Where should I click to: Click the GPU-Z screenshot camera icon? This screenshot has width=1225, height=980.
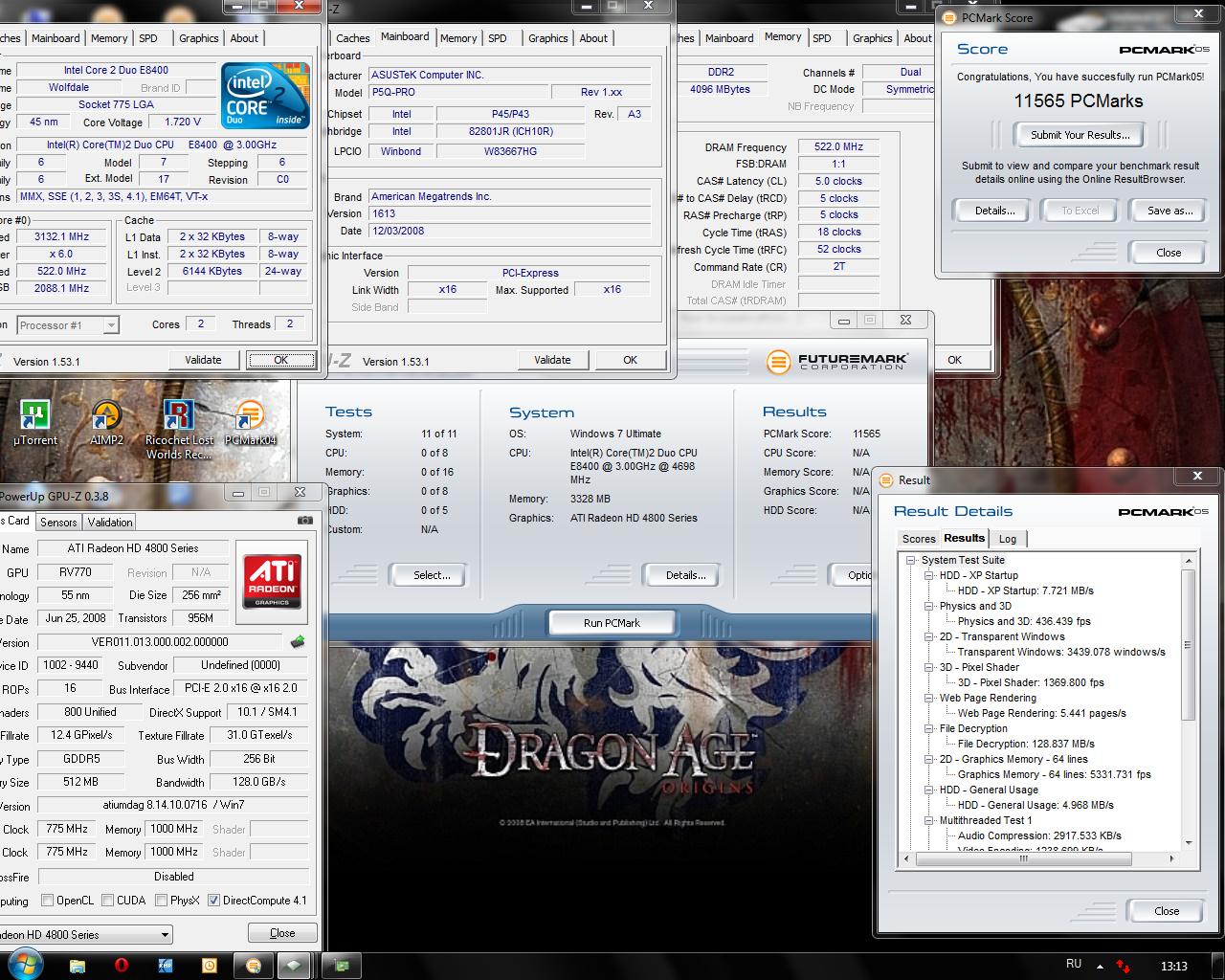tap(304, 521)
